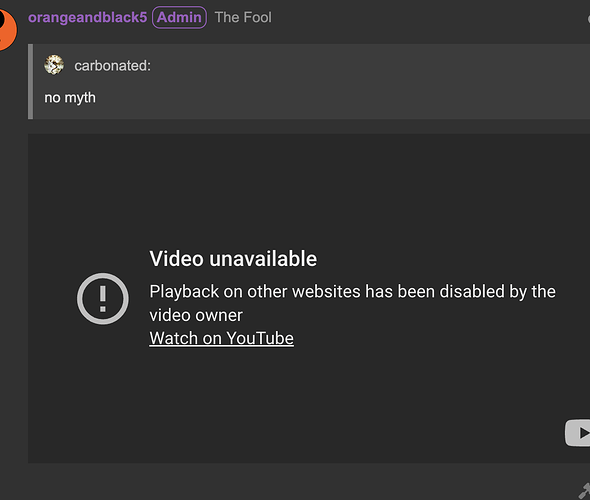This screenshot has width=590, height=500.
Task: Open the carbonated: quote header
Action: [x=112, y=65]
